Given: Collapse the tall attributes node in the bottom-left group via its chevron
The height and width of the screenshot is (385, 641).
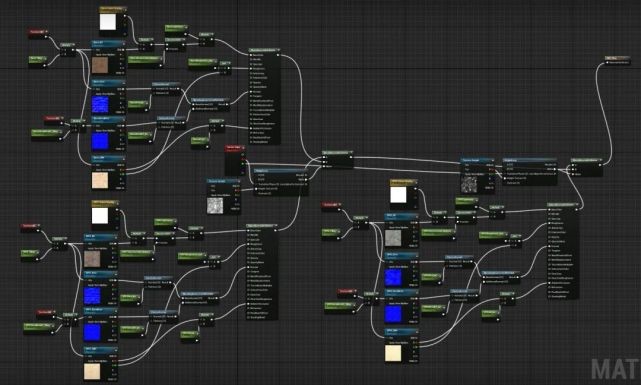Looking at the screenshot, I should [275, 226].
